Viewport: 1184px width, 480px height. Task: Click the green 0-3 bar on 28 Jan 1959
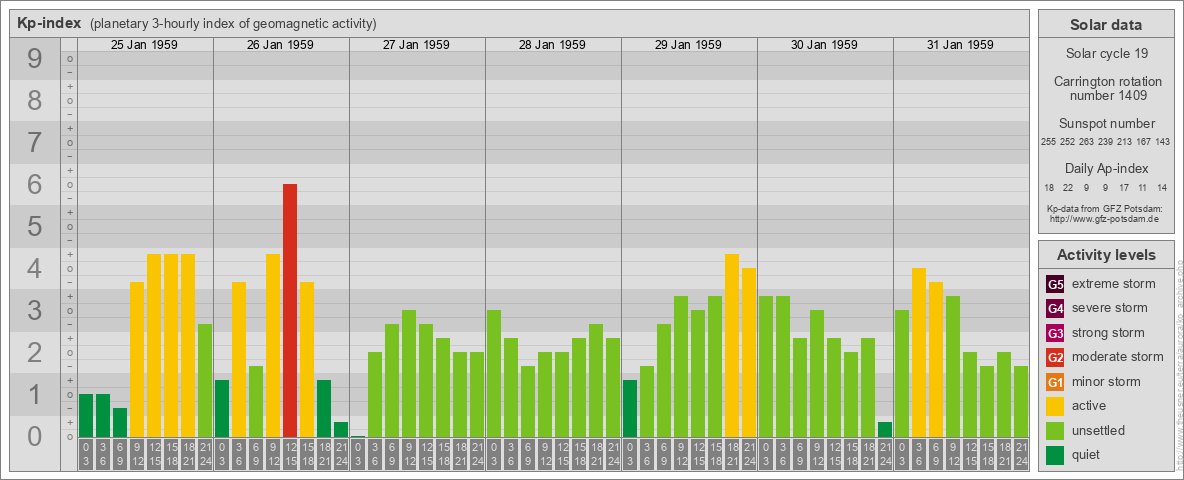[494, 374]
